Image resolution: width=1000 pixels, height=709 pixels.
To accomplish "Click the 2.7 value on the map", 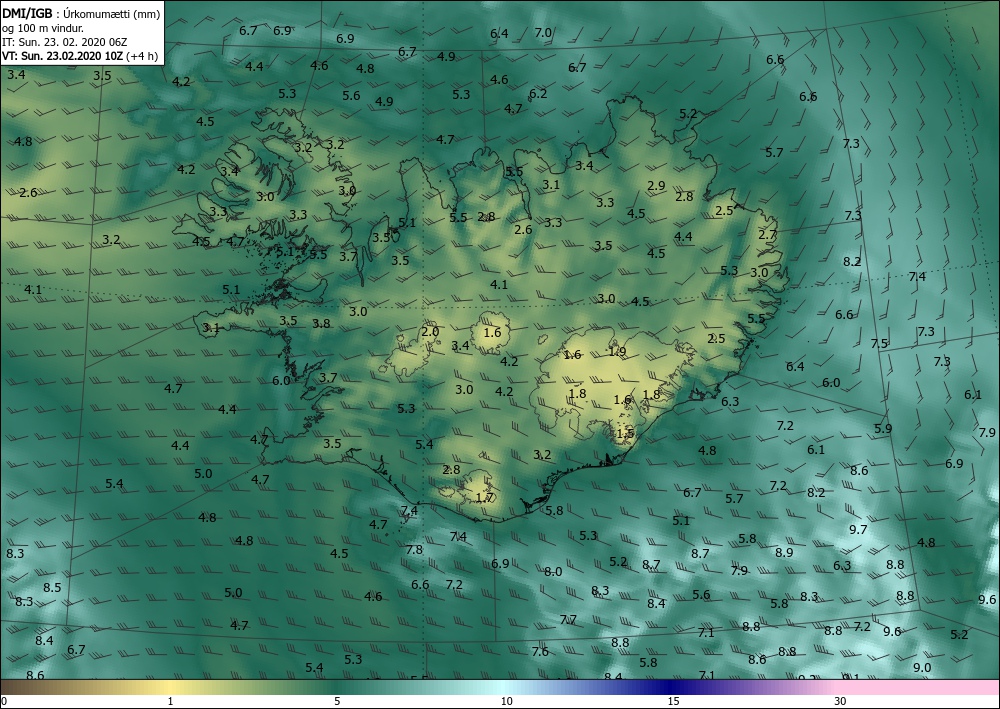I will pyautogui.click(x=767, y=235).
